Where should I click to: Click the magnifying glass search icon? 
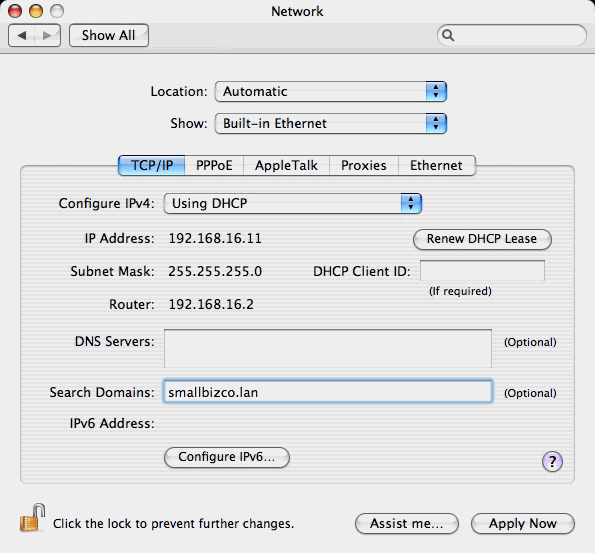[448, 35]
